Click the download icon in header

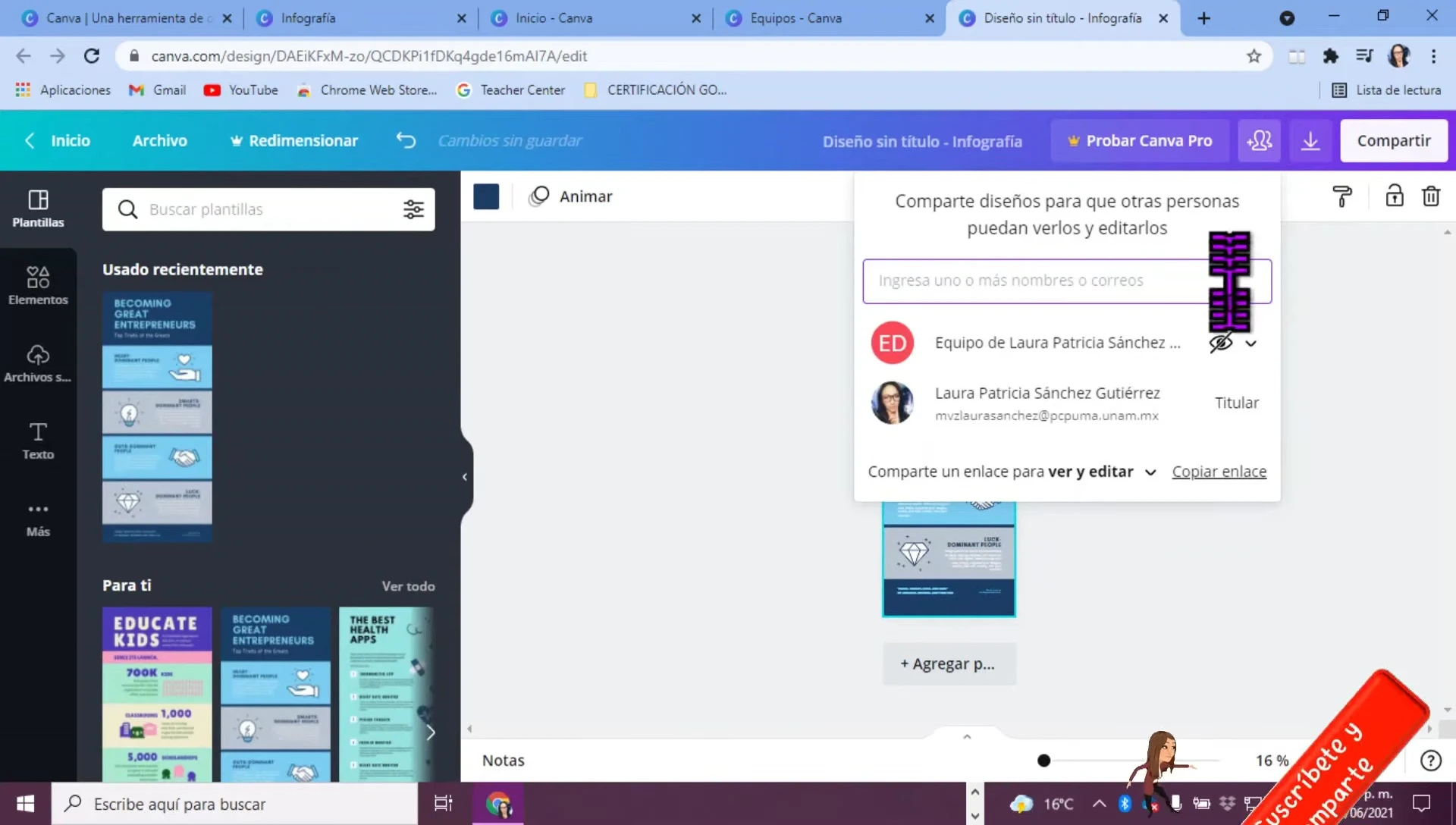click(x=1310, y=140)
